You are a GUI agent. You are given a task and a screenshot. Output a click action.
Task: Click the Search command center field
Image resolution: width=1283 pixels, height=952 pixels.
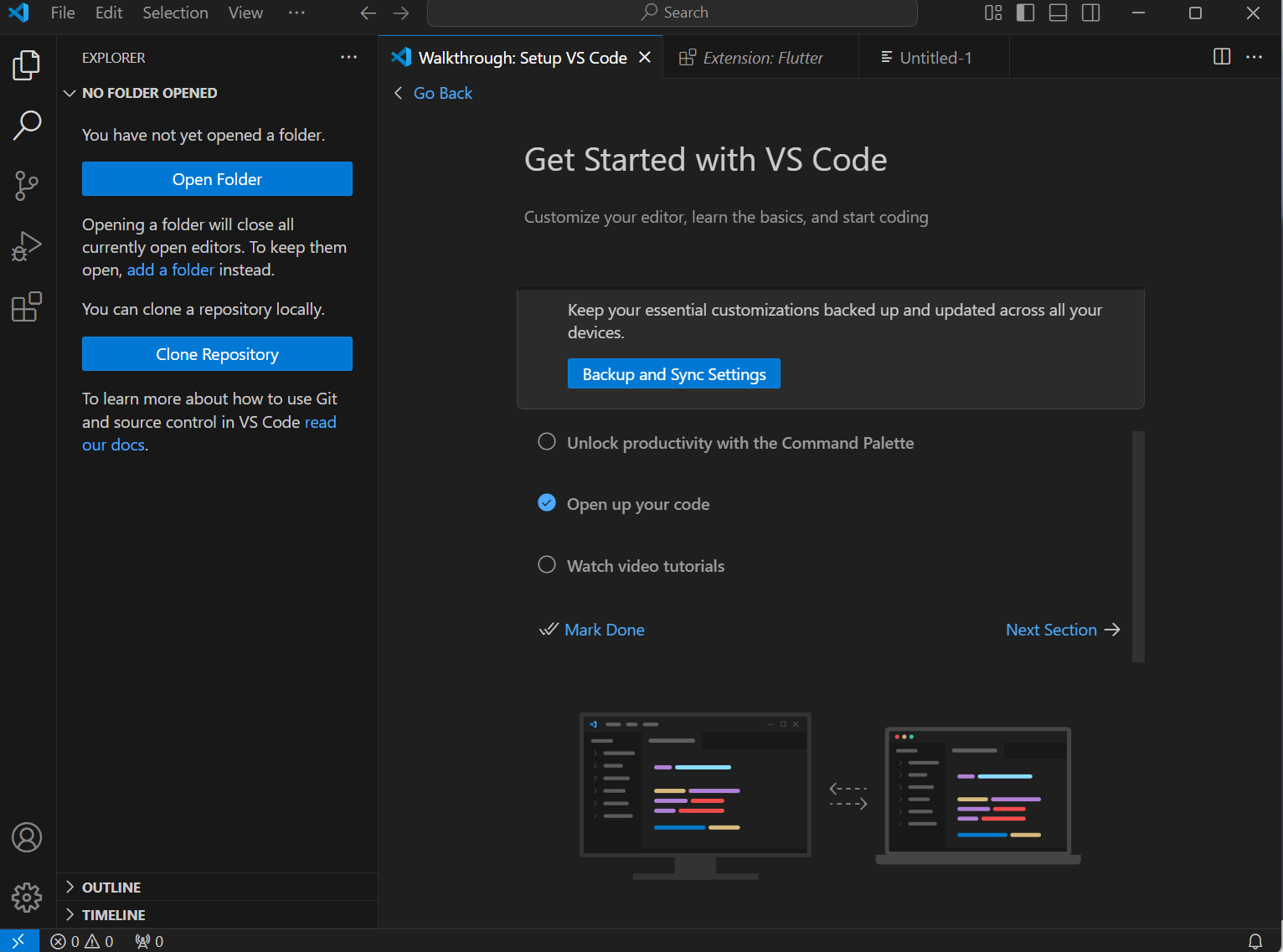coord(672,13)
